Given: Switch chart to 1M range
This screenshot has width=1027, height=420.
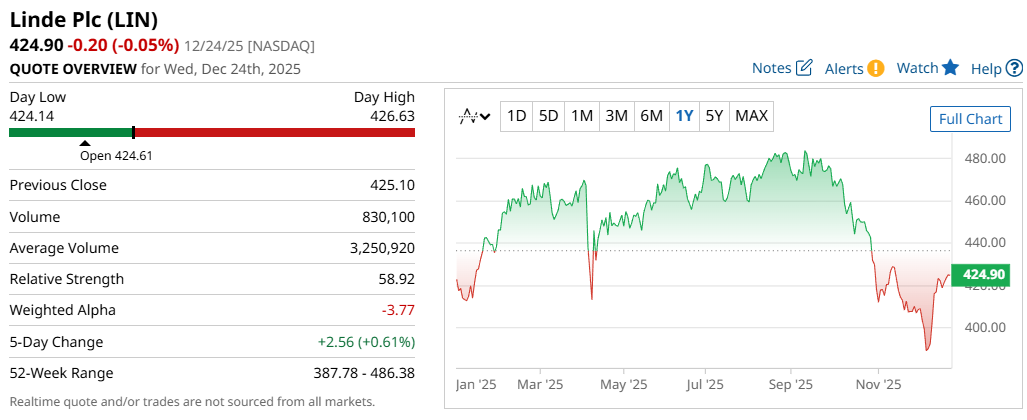Looking at the screenshot, I should coord(582,116).
